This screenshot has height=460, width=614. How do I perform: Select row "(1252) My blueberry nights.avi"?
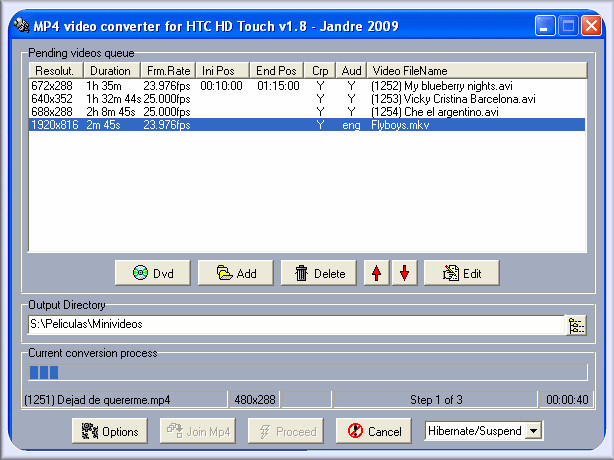[307, 86]
